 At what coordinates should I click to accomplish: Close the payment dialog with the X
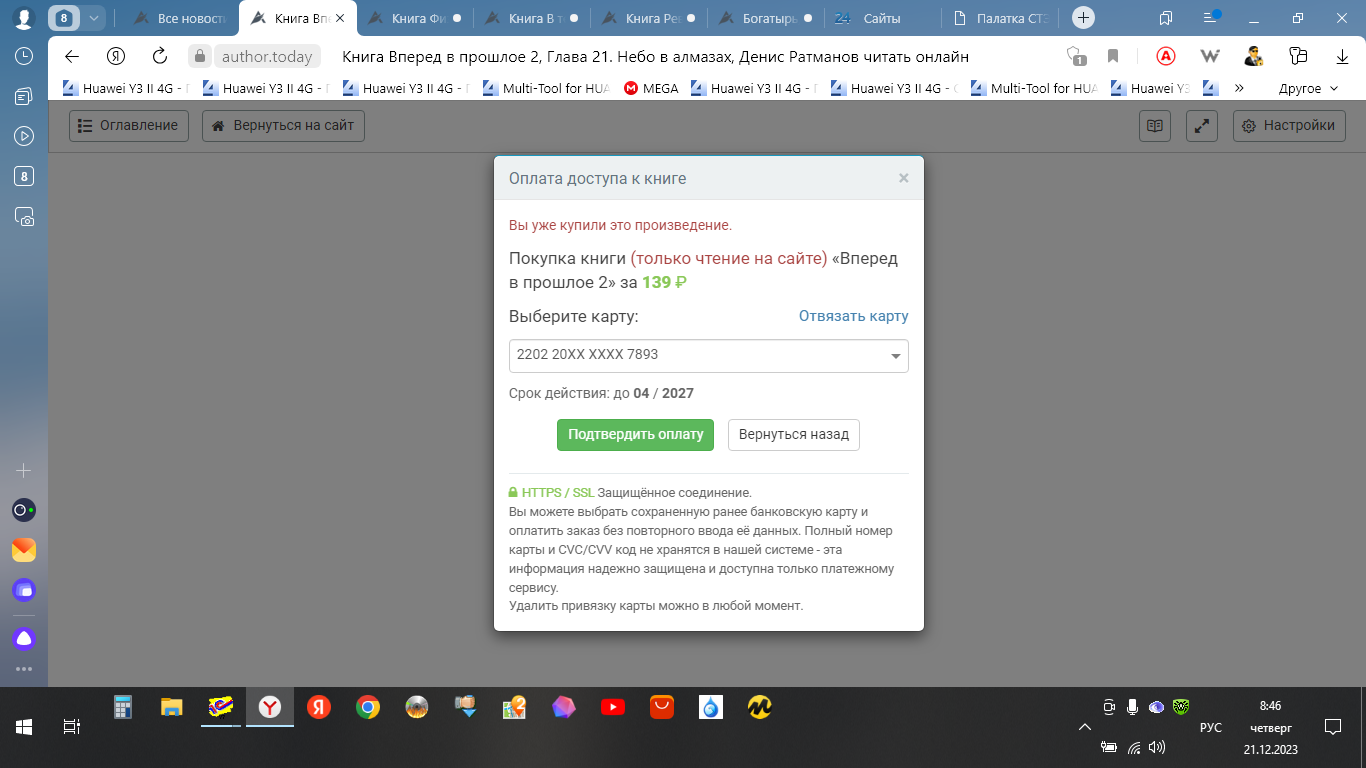pos(904,178)
